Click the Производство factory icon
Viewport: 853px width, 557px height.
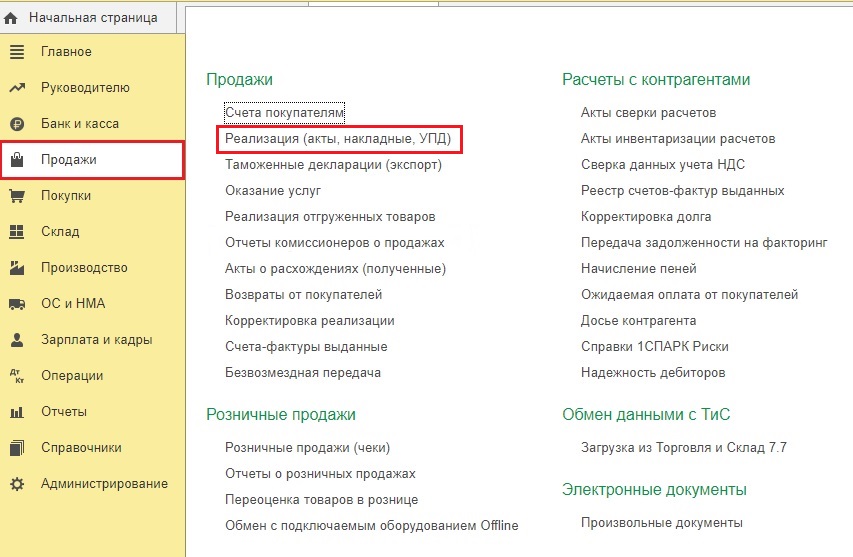[x=17, y=268]
